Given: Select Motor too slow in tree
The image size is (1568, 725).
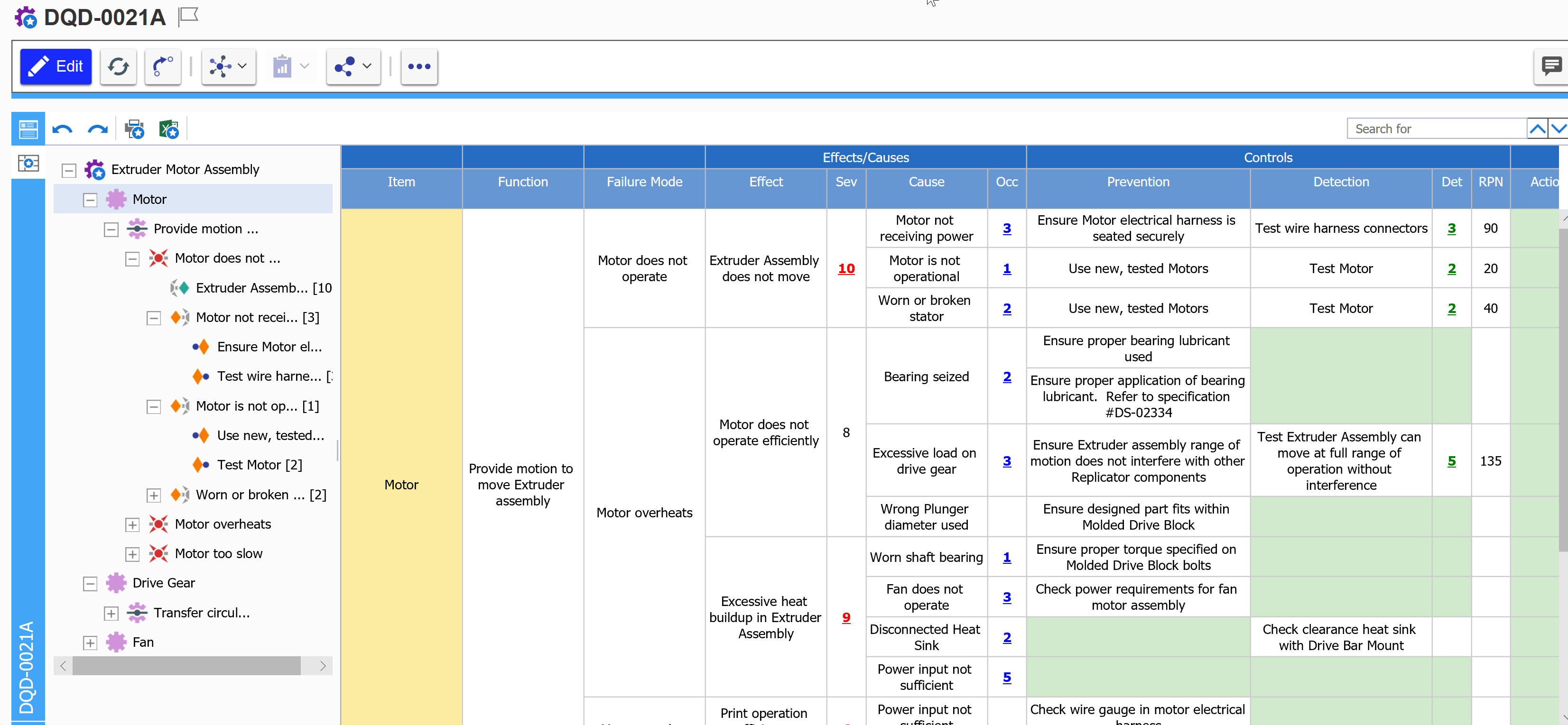Looking at the screenshot, I should (218, 553).
